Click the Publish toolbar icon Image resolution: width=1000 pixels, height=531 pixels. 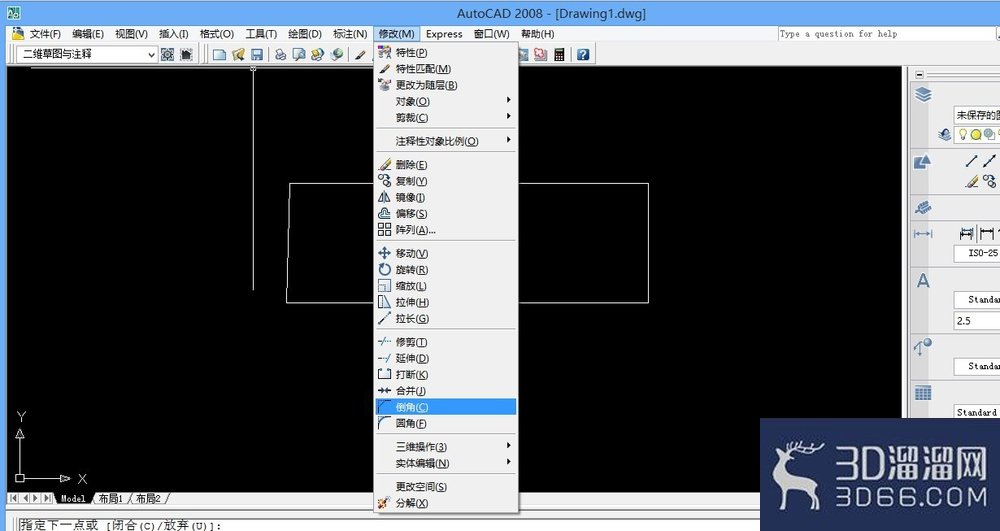tap(318, 55)
